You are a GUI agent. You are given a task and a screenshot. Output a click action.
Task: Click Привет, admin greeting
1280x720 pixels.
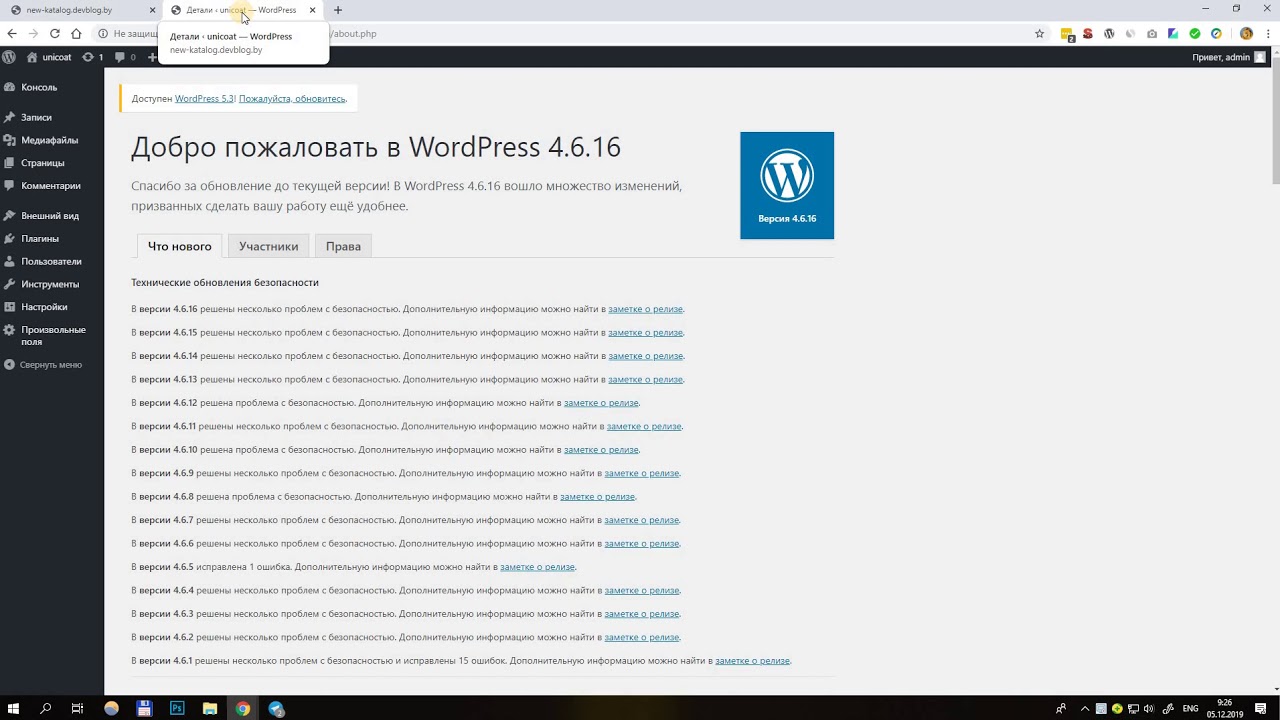[x=1220, y=57]
